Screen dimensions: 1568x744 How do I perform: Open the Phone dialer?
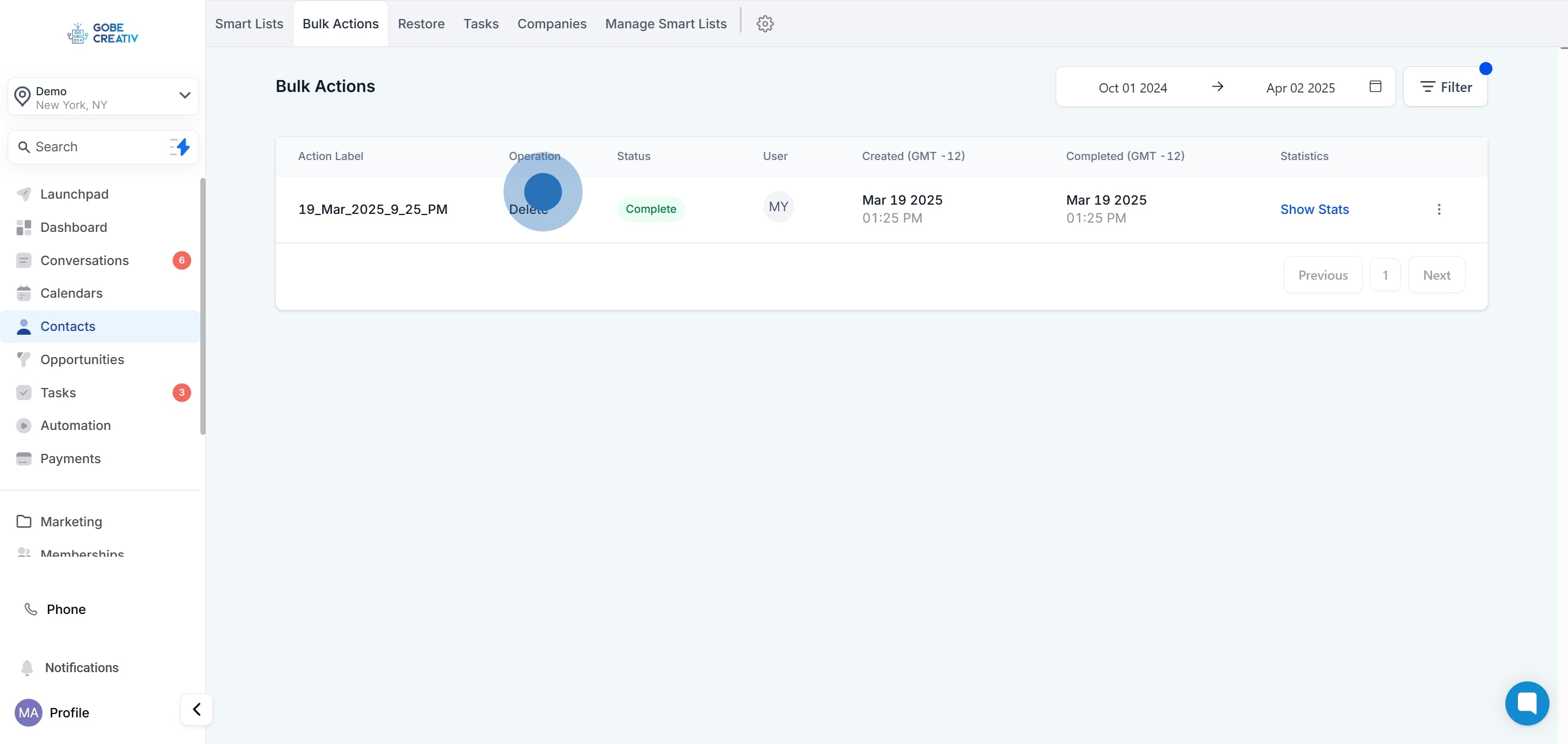point(66,609)
